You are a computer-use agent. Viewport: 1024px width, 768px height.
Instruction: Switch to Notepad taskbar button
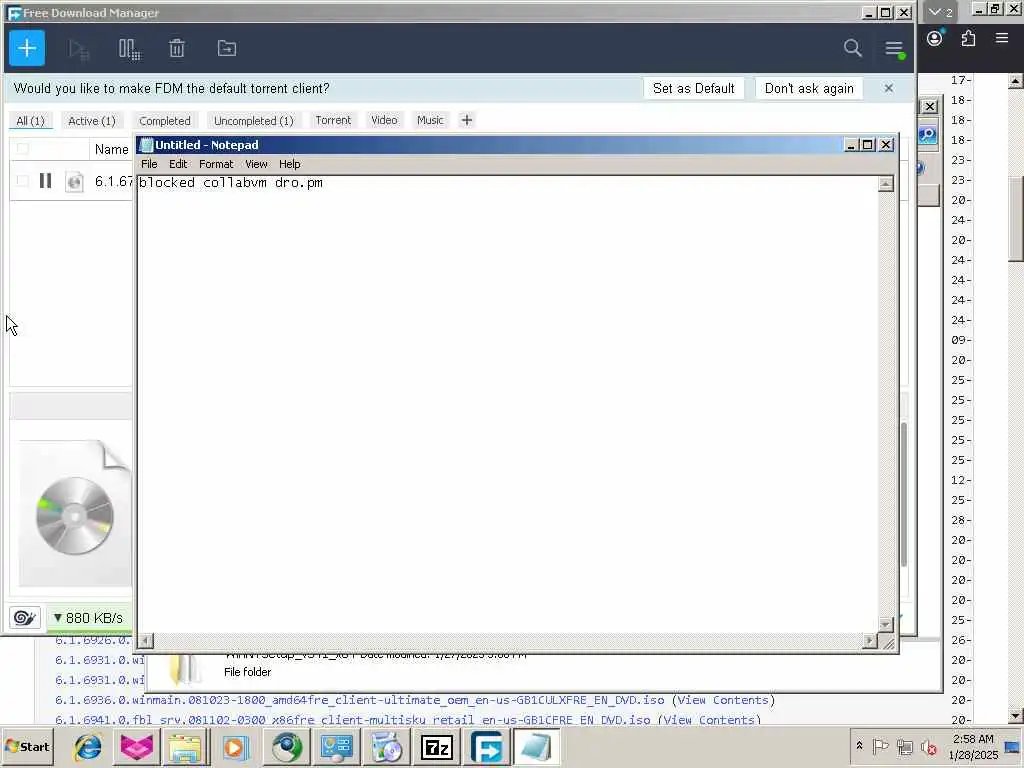(x=536, y=747)
